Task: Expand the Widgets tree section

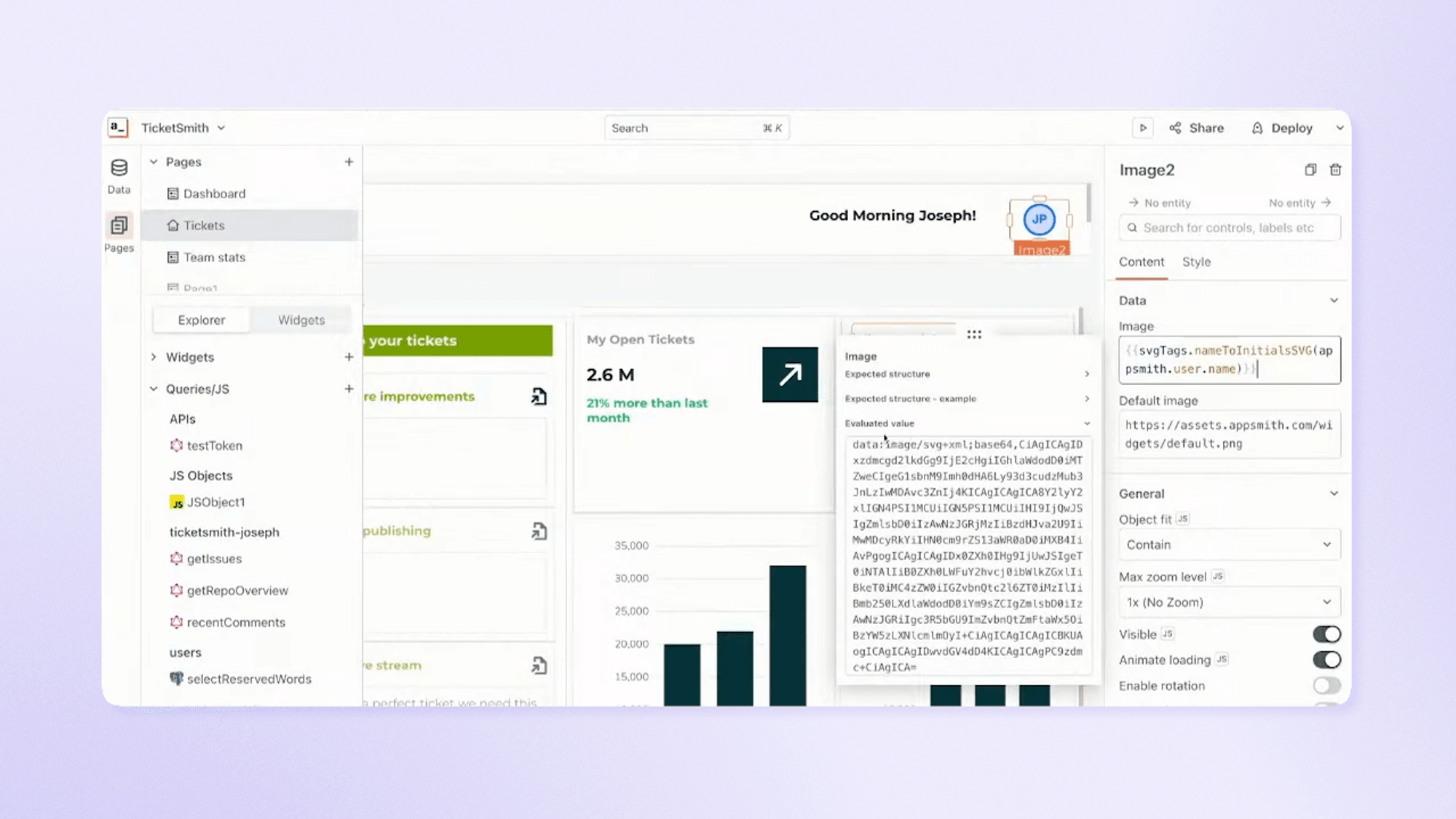Action: point(154,357)
